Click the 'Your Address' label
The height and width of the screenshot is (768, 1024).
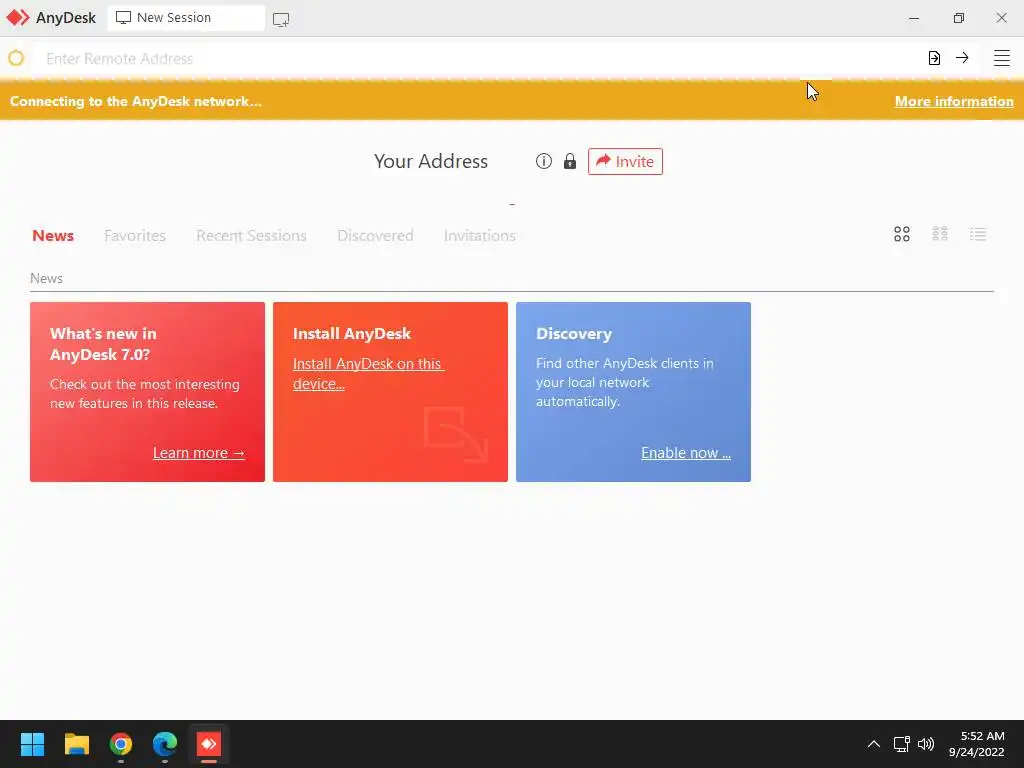[x=431, y=161]
